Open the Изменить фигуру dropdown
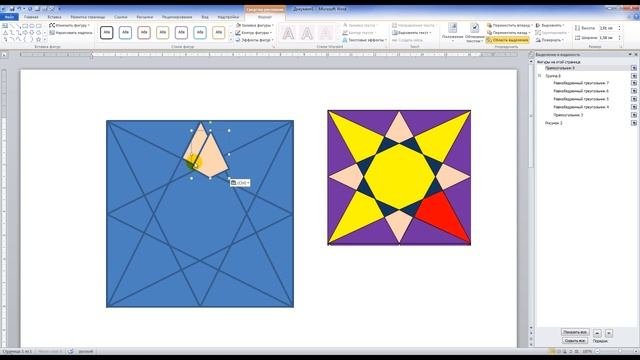Viewport: 640px width, 360px height. 69,25
